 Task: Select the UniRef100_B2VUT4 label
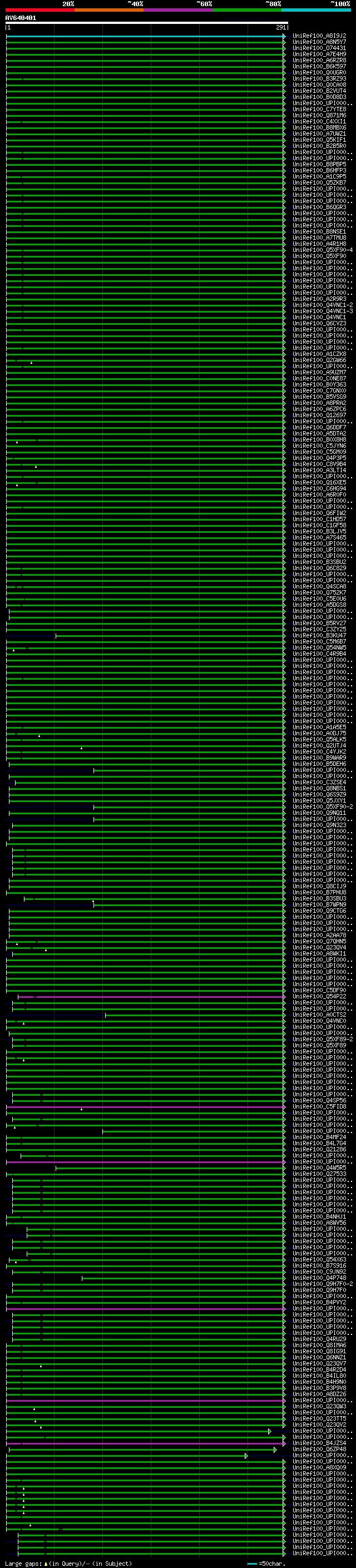coord(319,91)
